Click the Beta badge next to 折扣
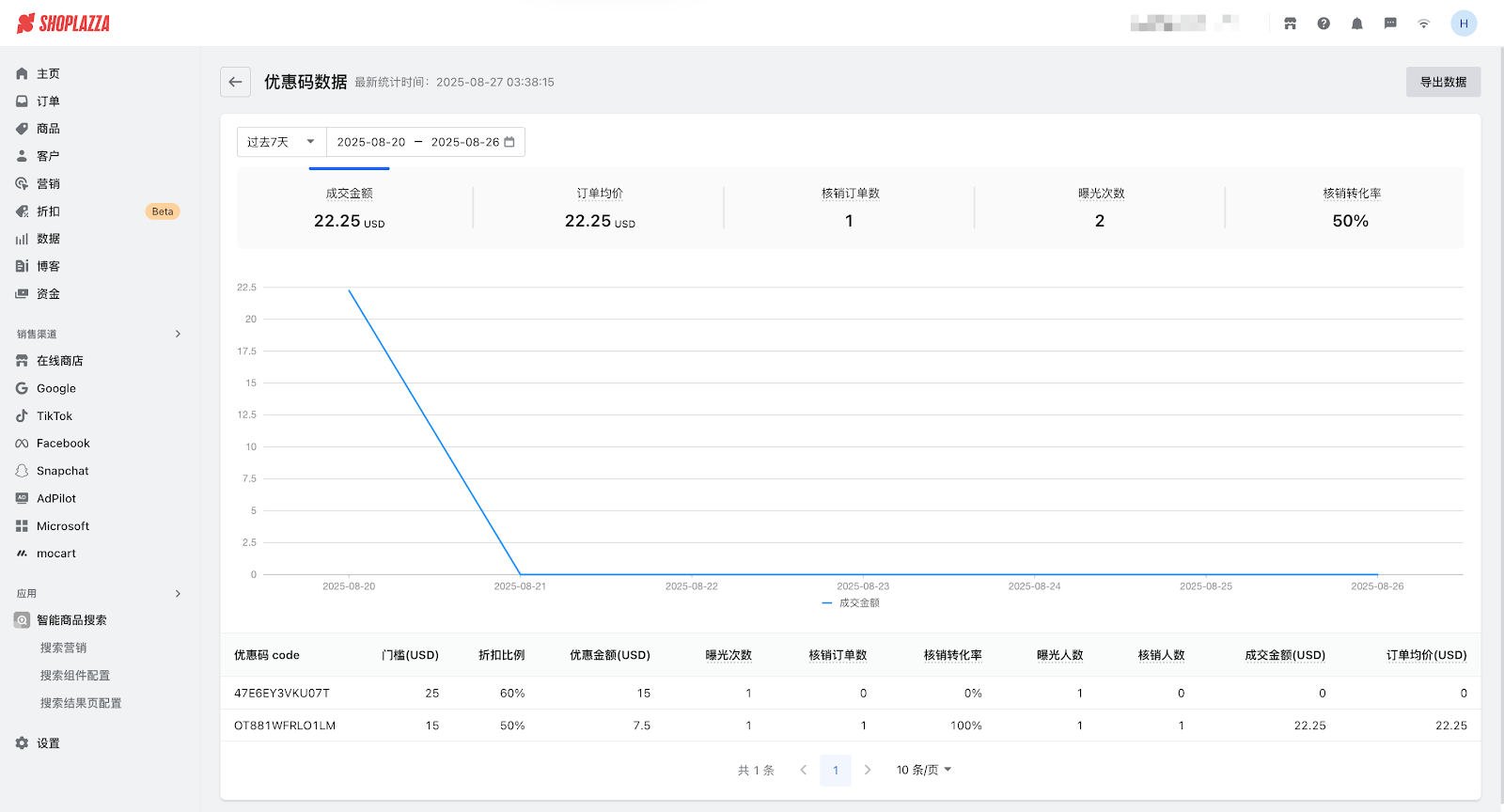This screenshot has height=812, width=1504. click(x=163, y=211)
